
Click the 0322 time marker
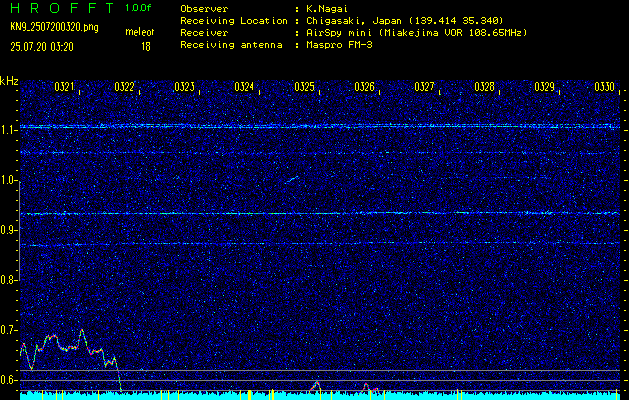(124, 87)
